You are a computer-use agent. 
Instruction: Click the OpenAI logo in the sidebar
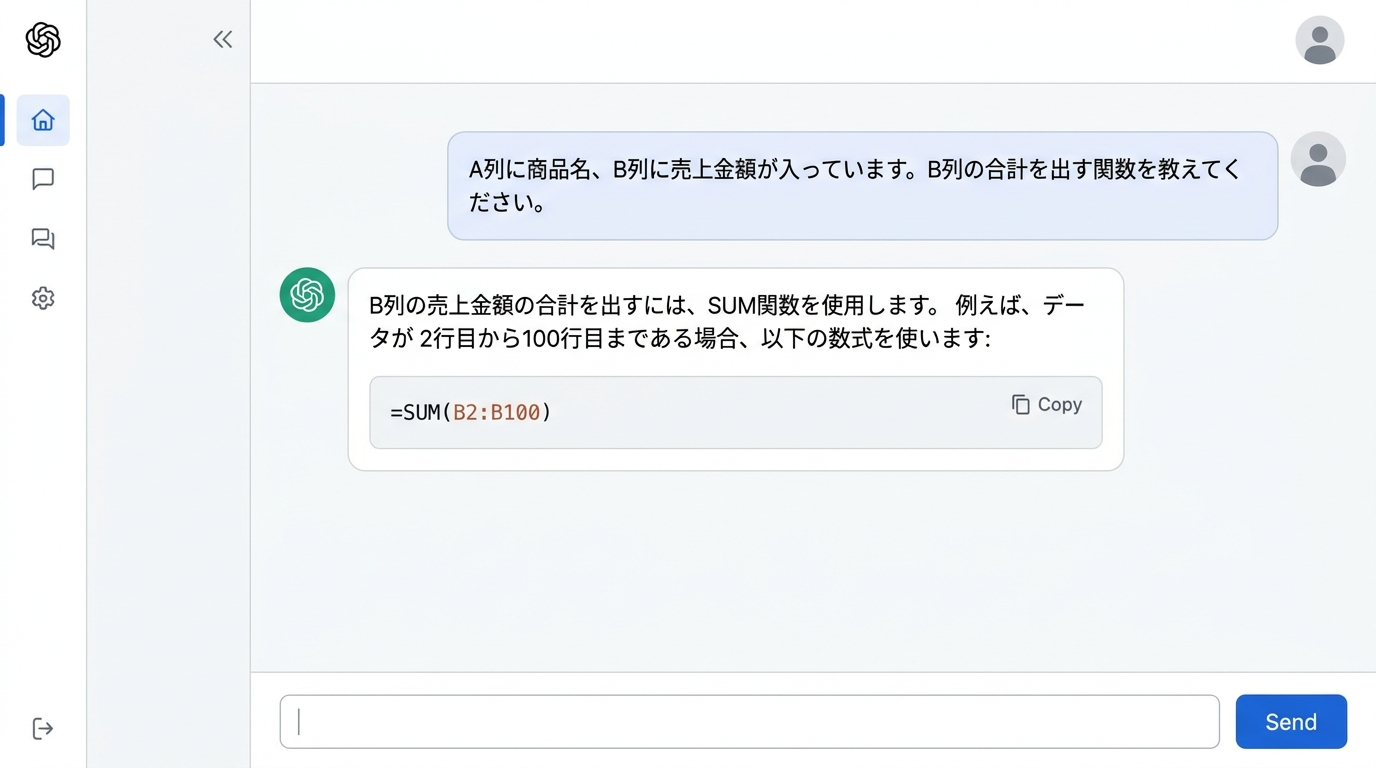[x=43, y=40]
